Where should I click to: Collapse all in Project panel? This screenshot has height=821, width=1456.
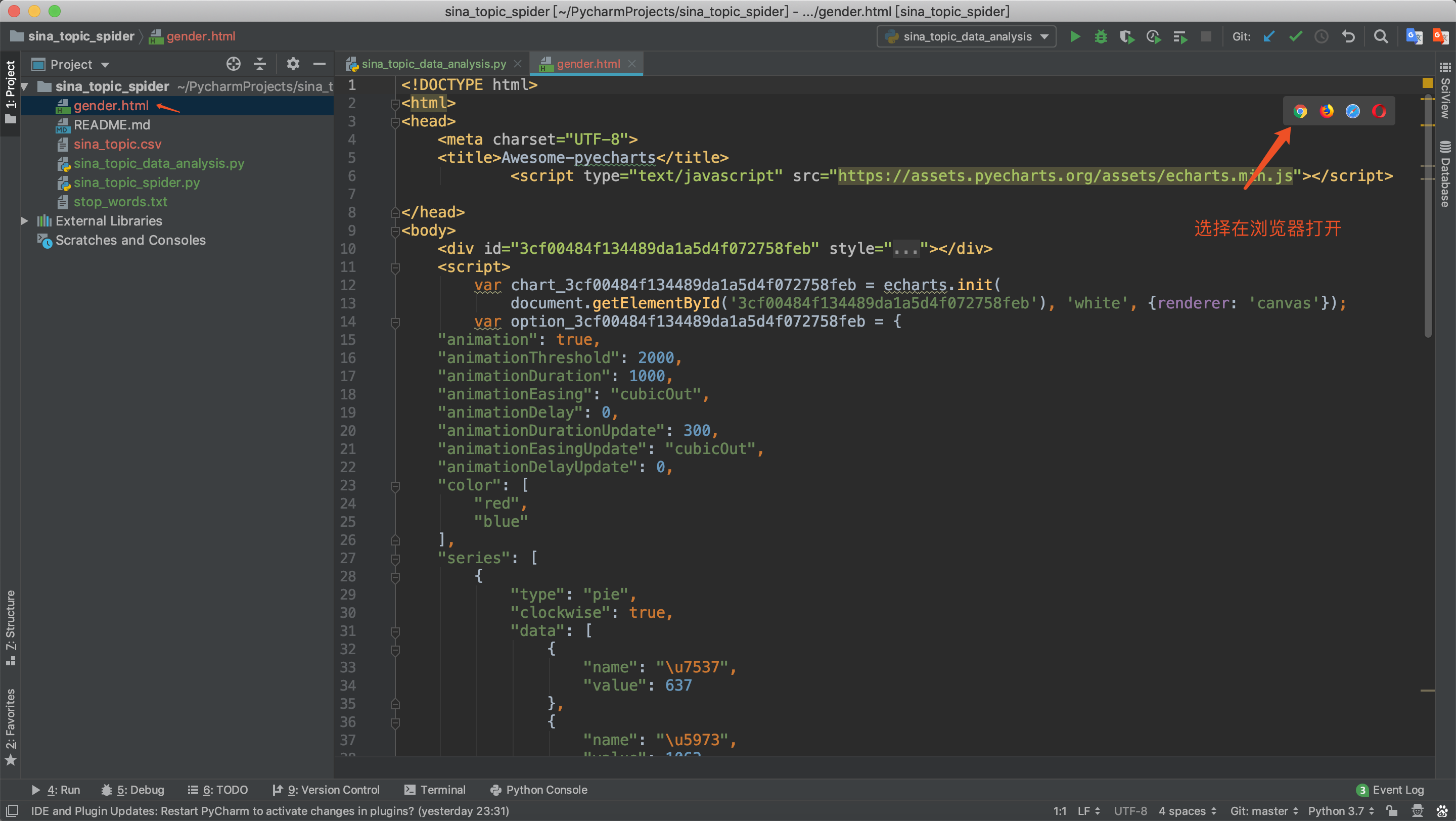coord(260,64)
